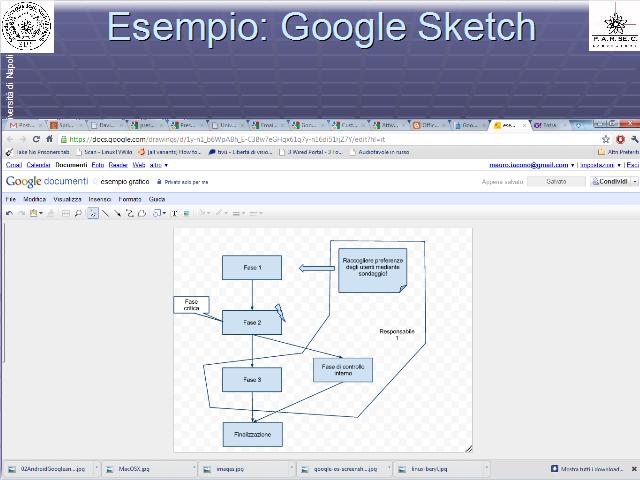The image size is (640, 480).
Task: Click the Condividi share button
Action: [611, 181]
